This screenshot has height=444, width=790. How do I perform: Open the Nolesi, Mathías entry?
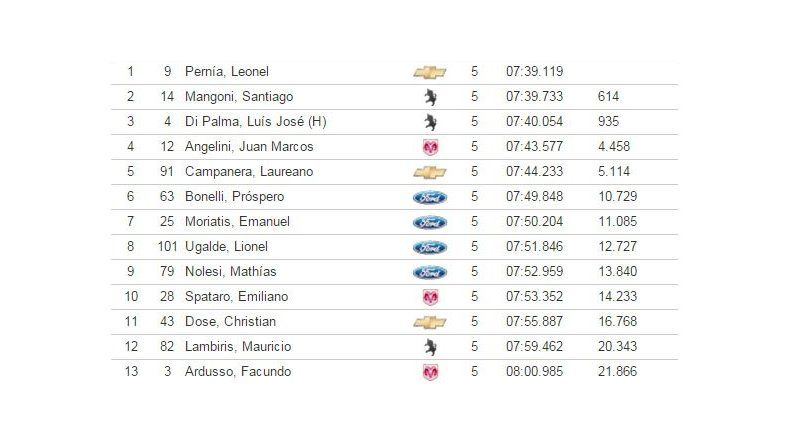click(230, 272)
